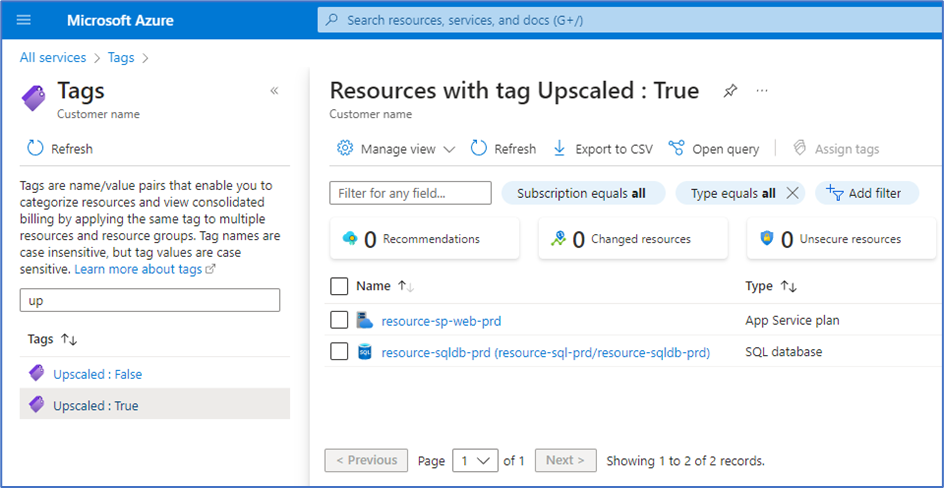944x488 pixels.
Task: Tick the resource-sqldb-prd row checkbox
Action: [339, 352]
